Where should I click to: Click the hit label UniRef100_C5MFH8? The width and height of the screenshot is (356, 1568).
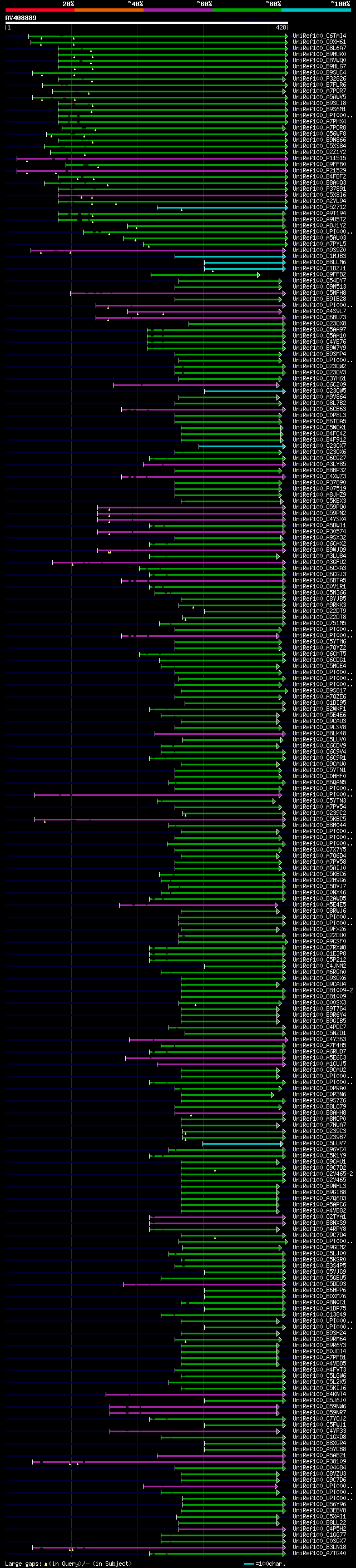tap(319, 293)
